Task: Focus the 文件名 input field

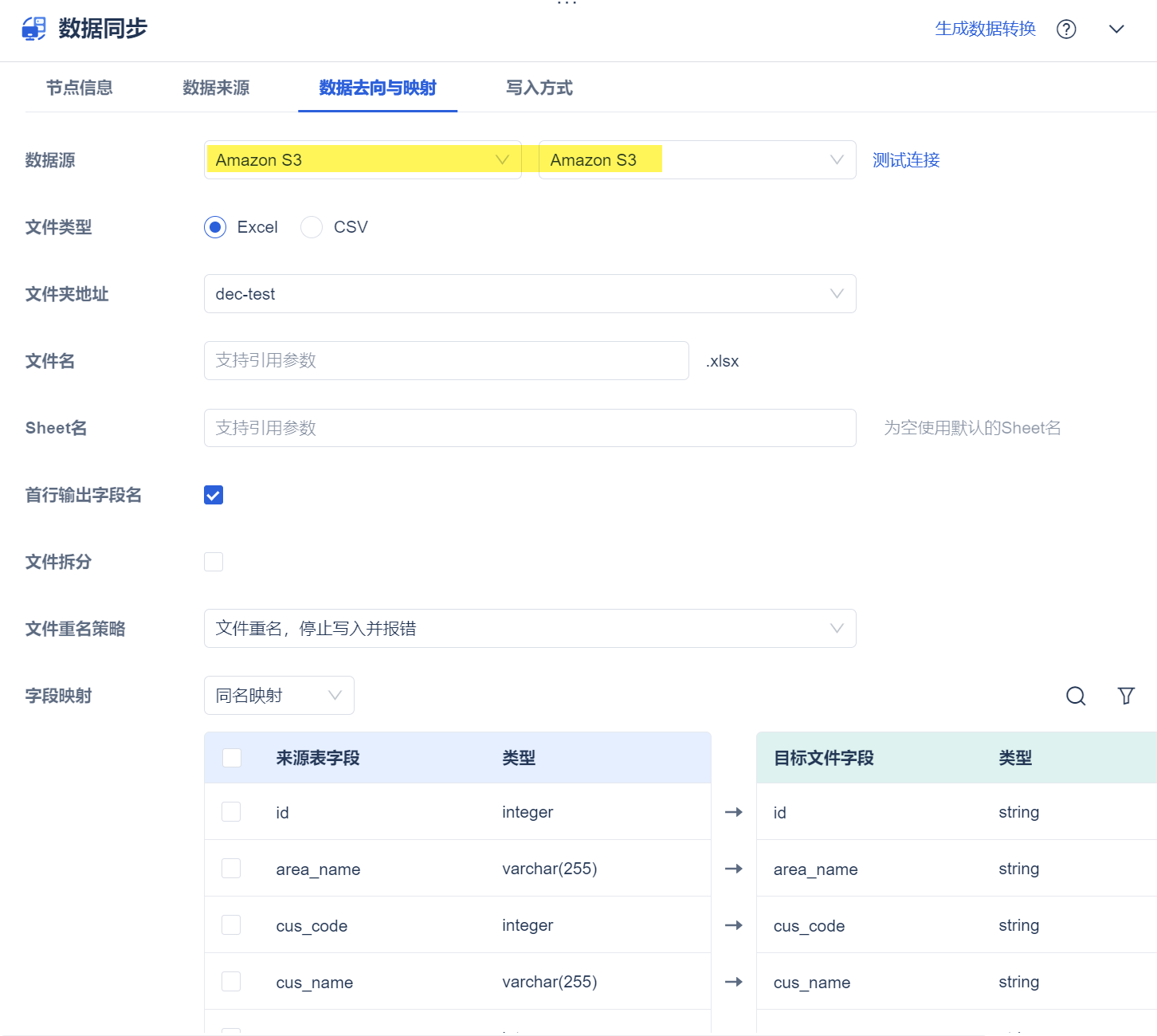Action: tap(446, 361)
